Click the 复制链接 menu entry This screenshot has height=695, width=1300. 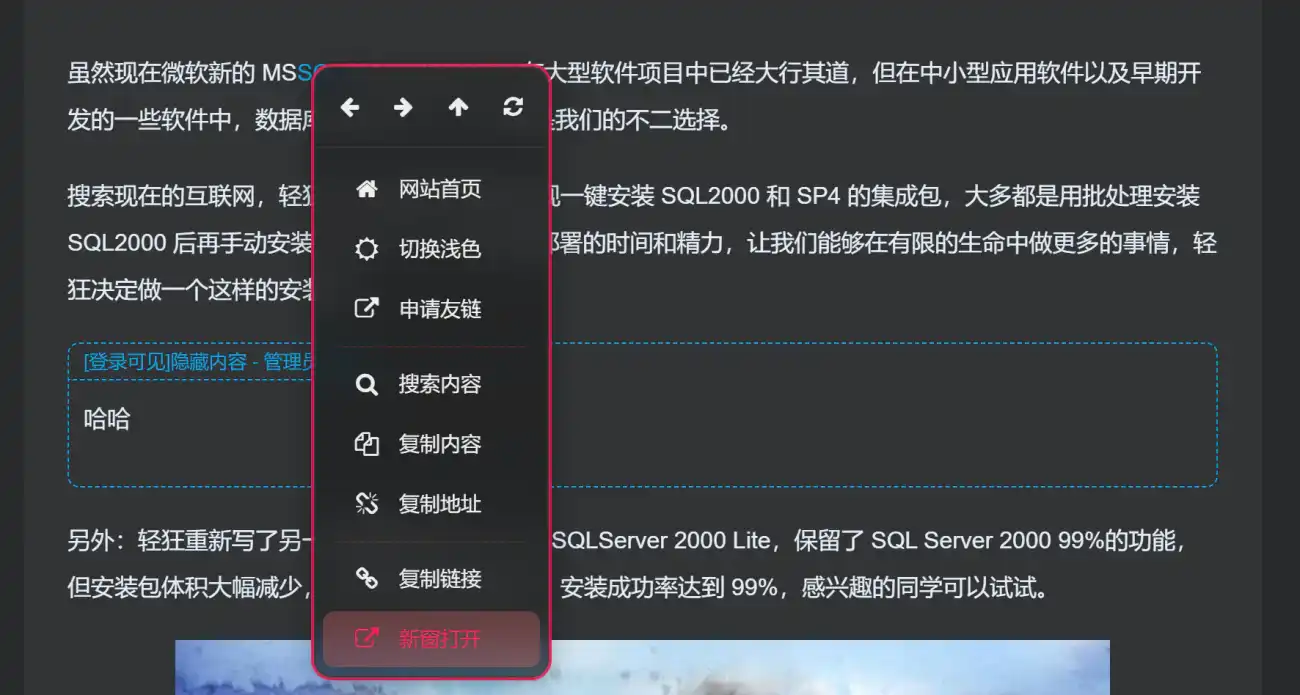(431, 579)
